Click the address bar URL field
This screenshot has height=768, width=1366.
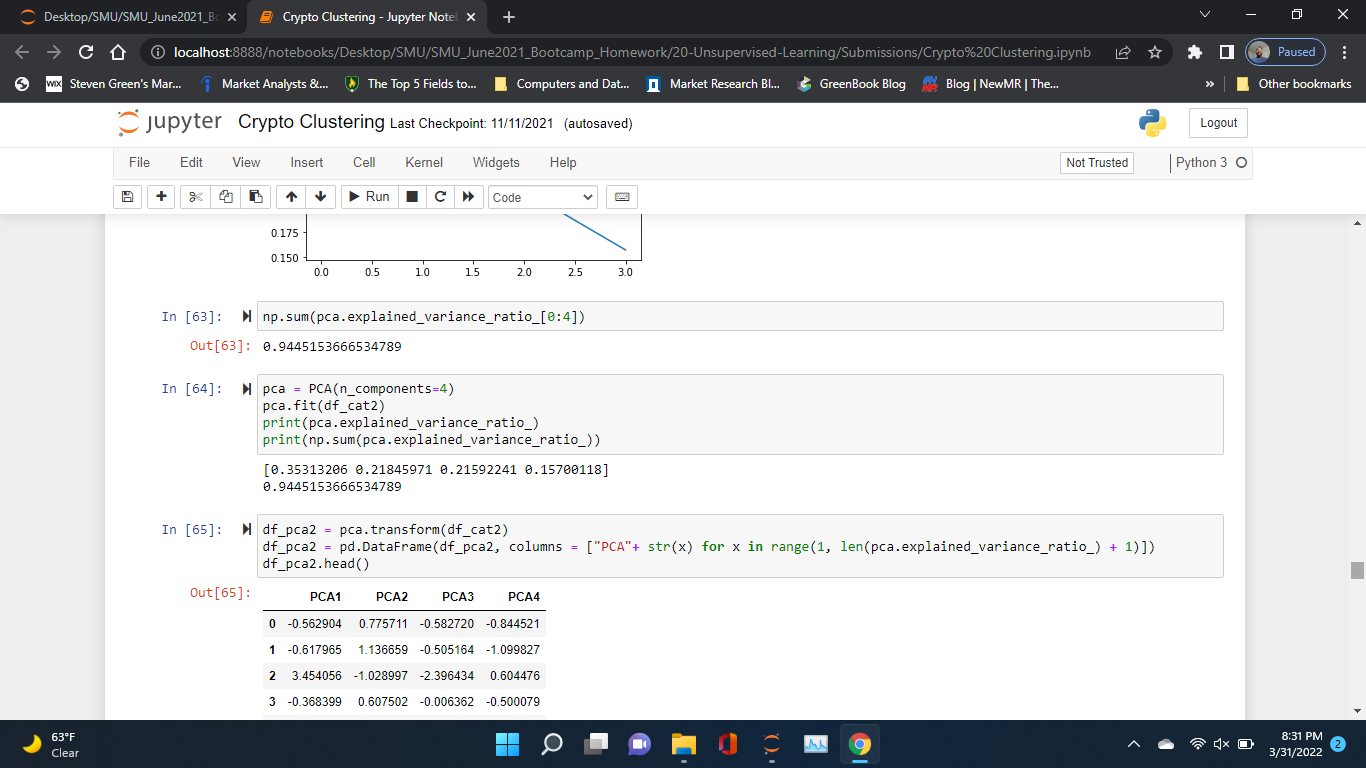(632, 52)
